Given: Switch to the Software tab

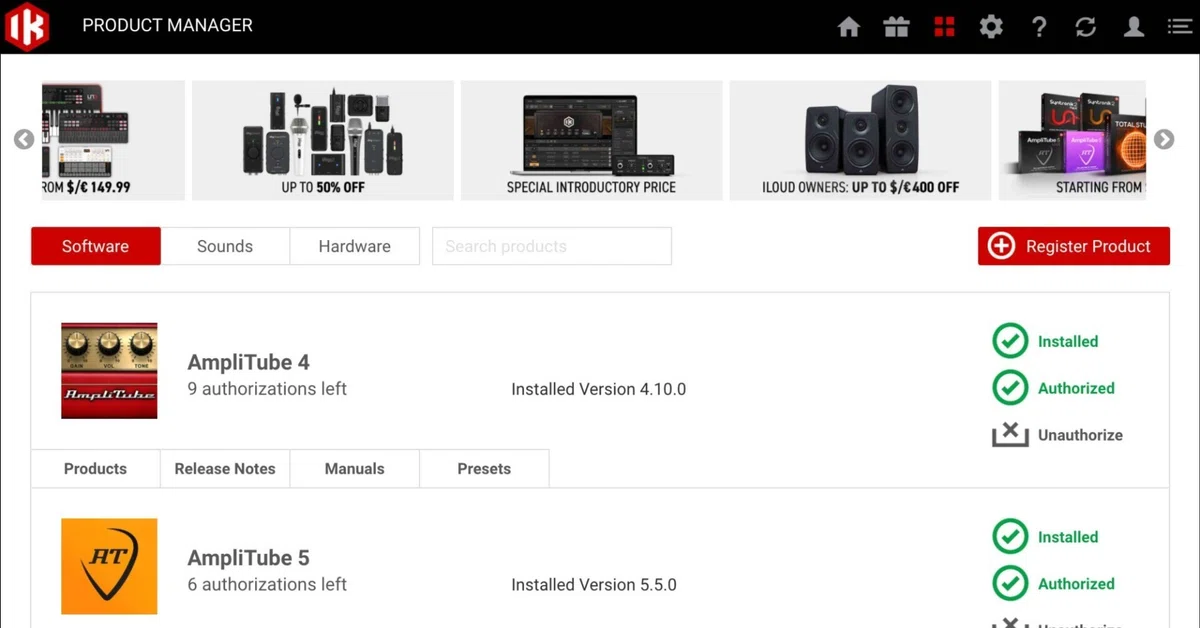Looking at the screenshot, I should (x=96, y=246).
